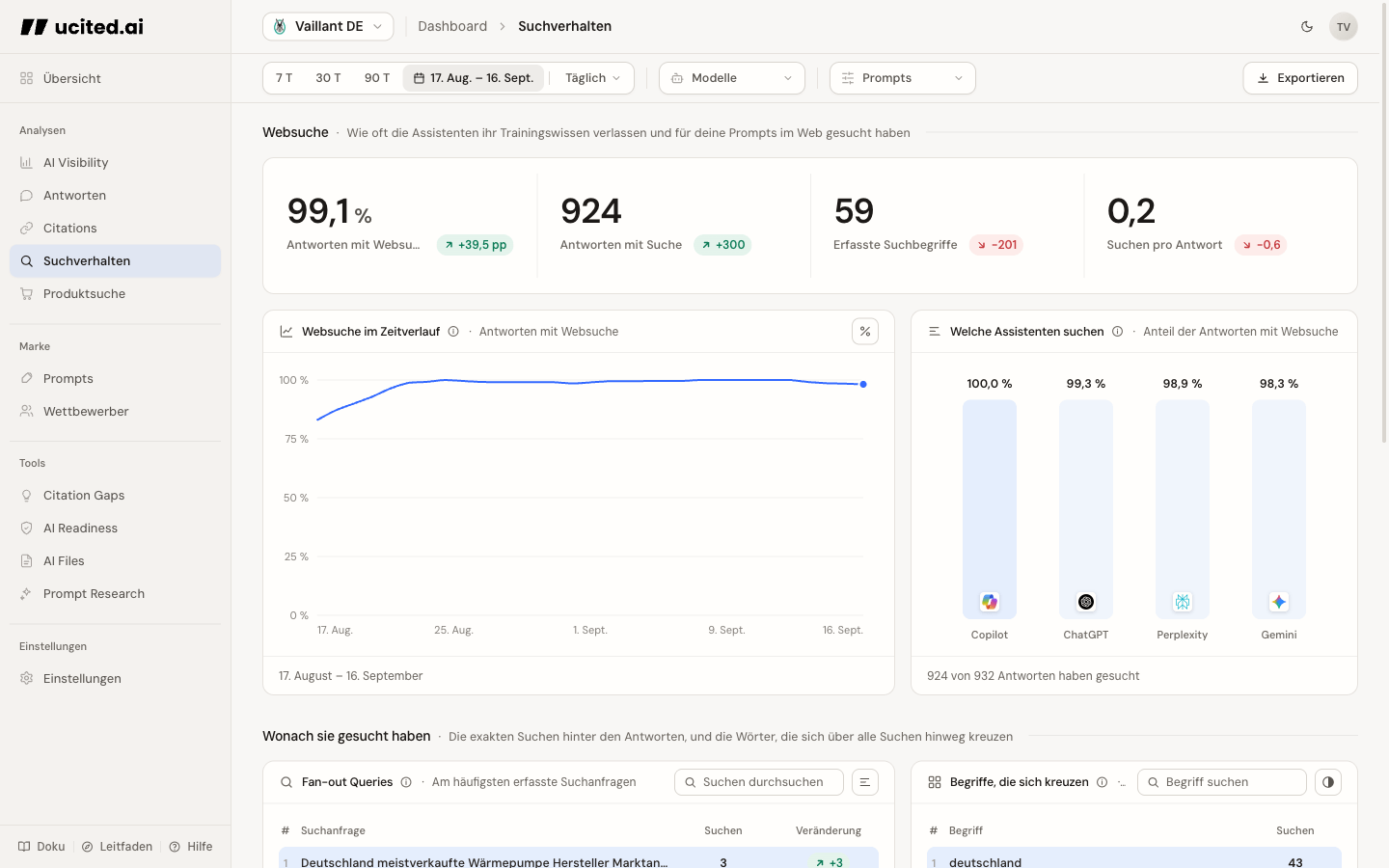
Task: Sort Begriffe table by Suchen column
Action: click(1294, 830)
